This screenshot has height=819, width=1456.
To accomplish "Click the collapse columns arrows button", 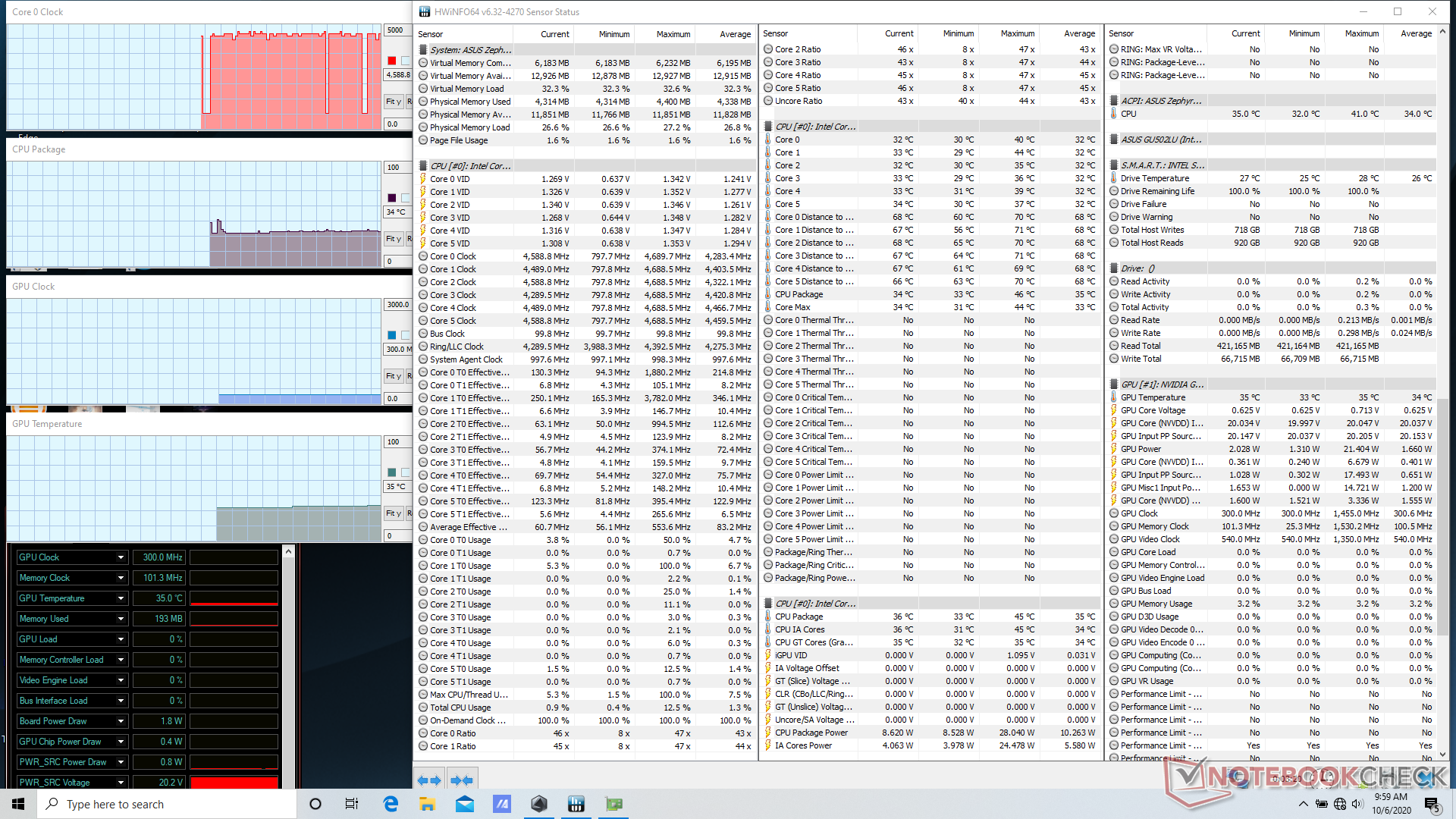I will (x=461, y=780).
